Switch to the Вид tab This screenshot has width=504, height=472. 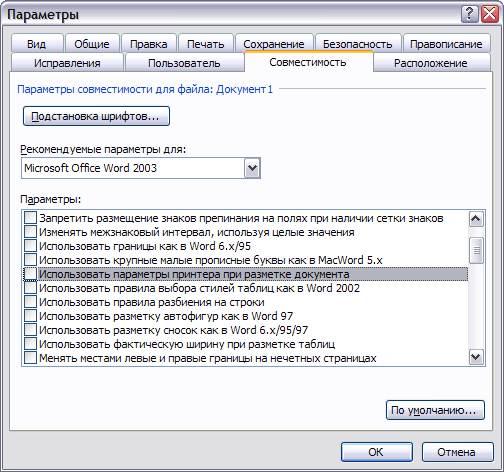tap(37, 44)
